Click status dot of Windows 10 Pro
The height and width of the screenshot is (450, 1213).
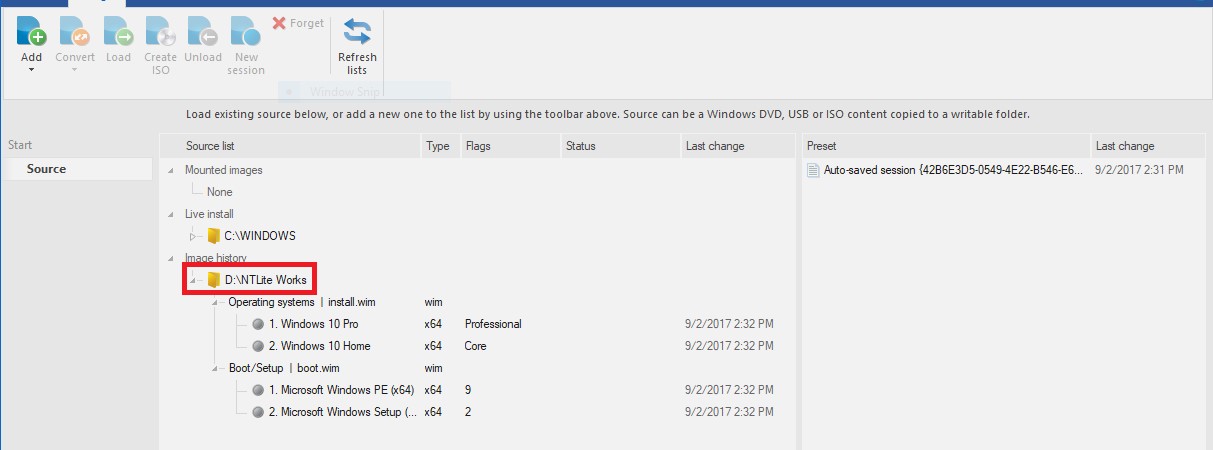click(258, 324)
